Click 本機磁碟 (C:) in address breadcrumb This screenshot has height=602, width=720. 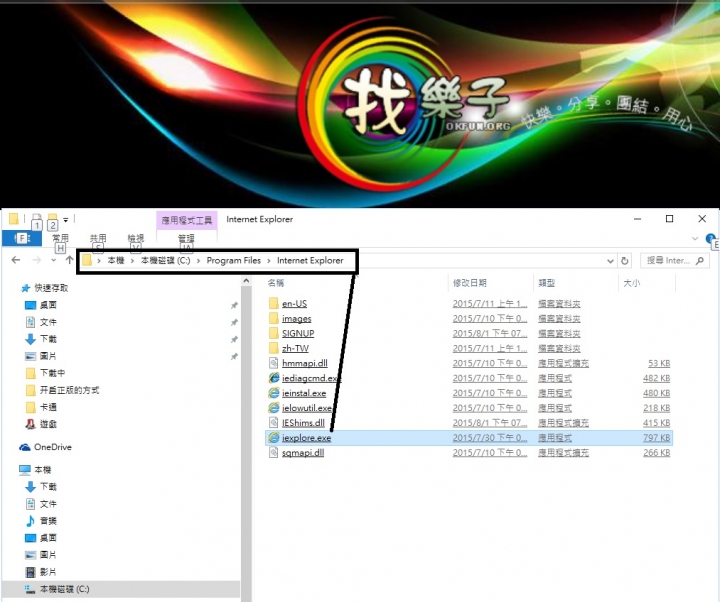tap(165, 260)
